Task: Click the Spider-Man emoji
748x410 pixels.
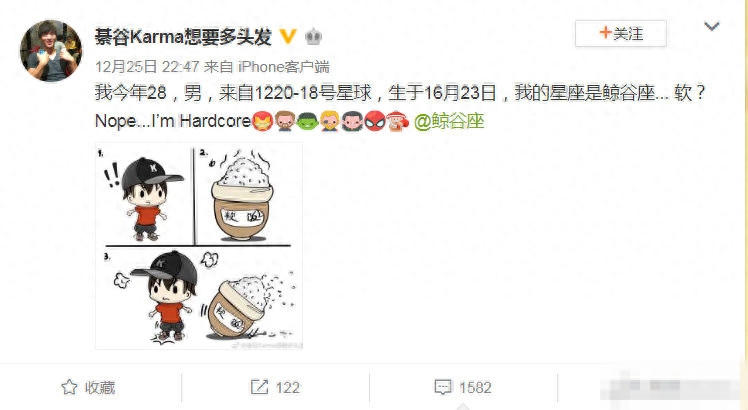Action: [375, 121]
